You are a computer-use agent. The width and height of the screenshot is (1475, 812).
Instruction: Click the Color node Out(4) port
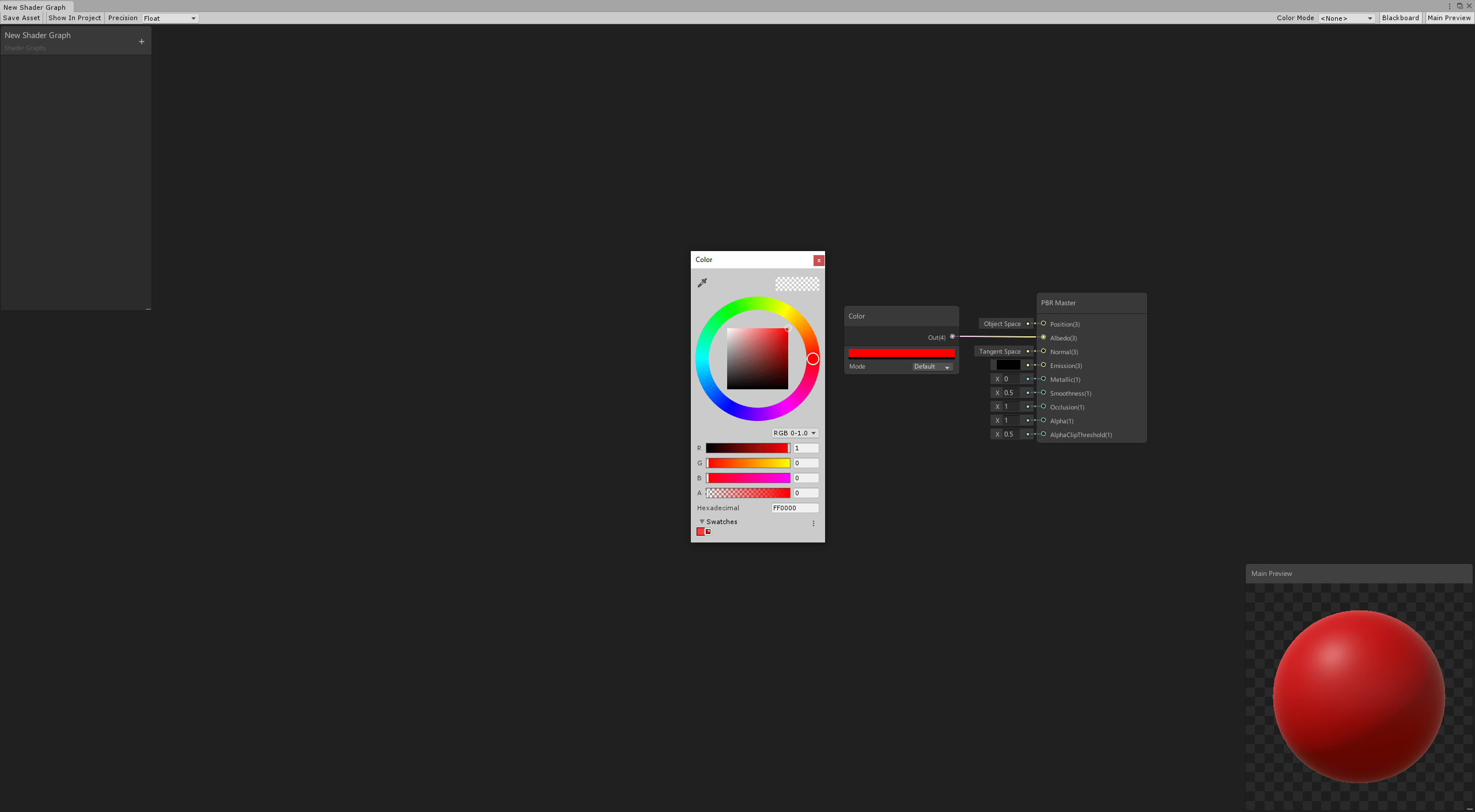click(952, 337)
